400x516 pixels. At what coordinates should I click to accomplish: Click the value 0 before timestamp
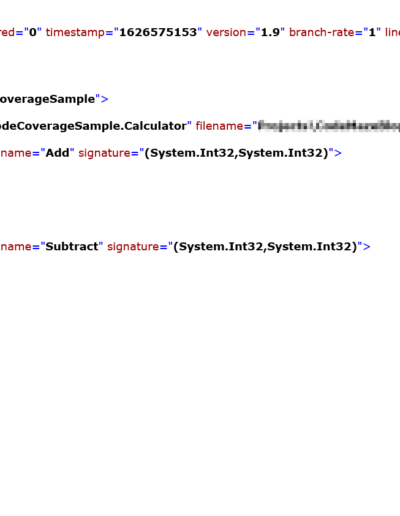(x=32, y=32)
